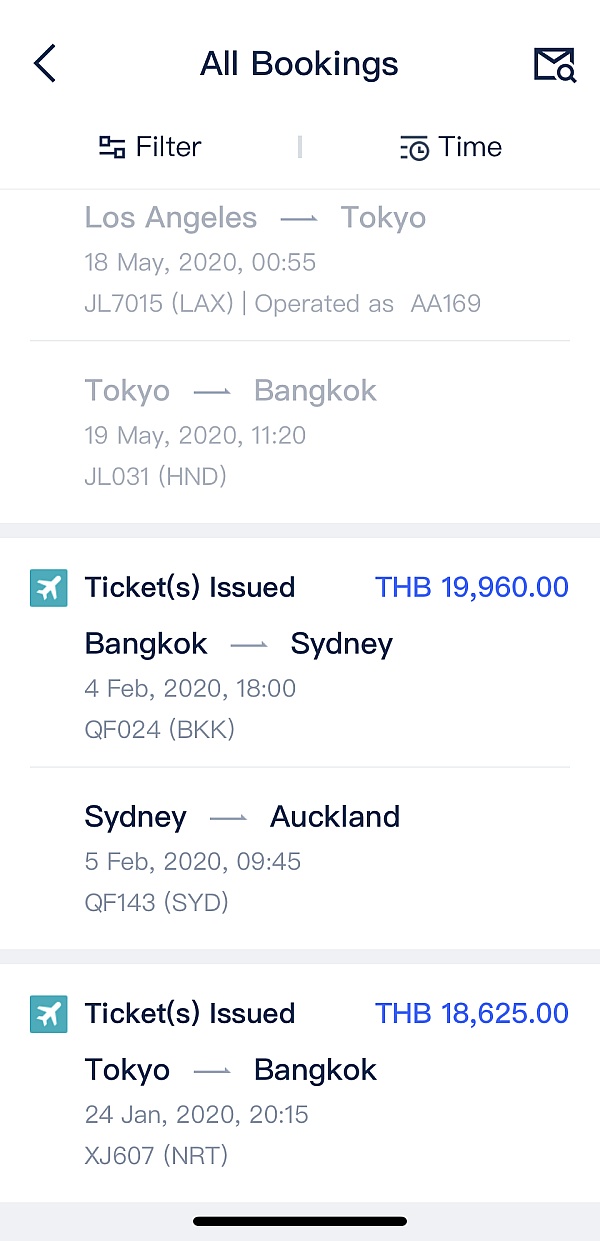Select the Time sorting icon

pyautogui.click(x=414, y=146)
